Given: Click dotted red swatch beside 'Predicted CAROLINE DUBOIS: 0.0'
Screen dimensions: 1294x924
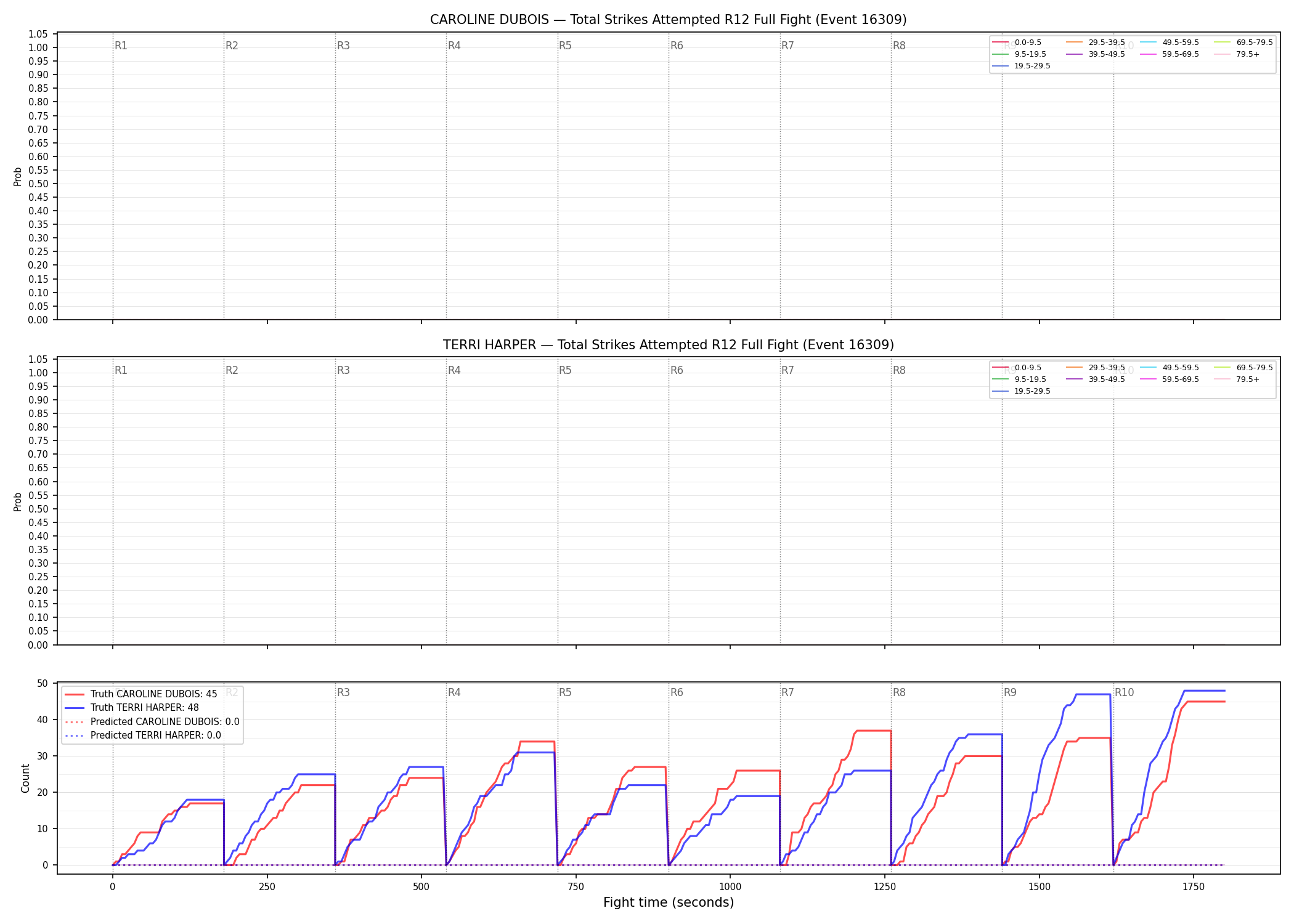Looking at the screenshot, I should click(x=74, y=722).
